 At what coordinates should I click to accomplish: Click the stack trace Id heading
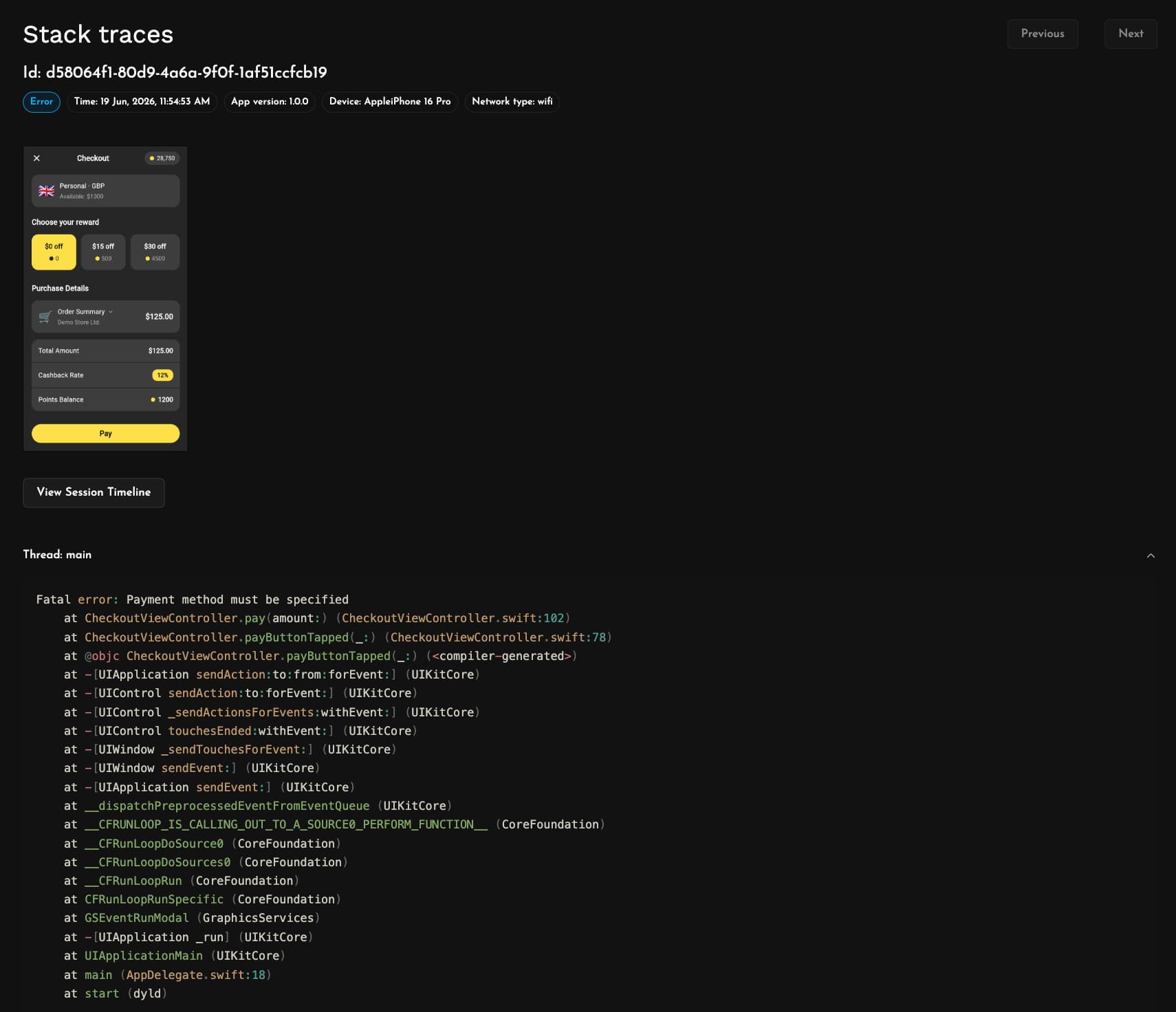[x=175, y=72]
